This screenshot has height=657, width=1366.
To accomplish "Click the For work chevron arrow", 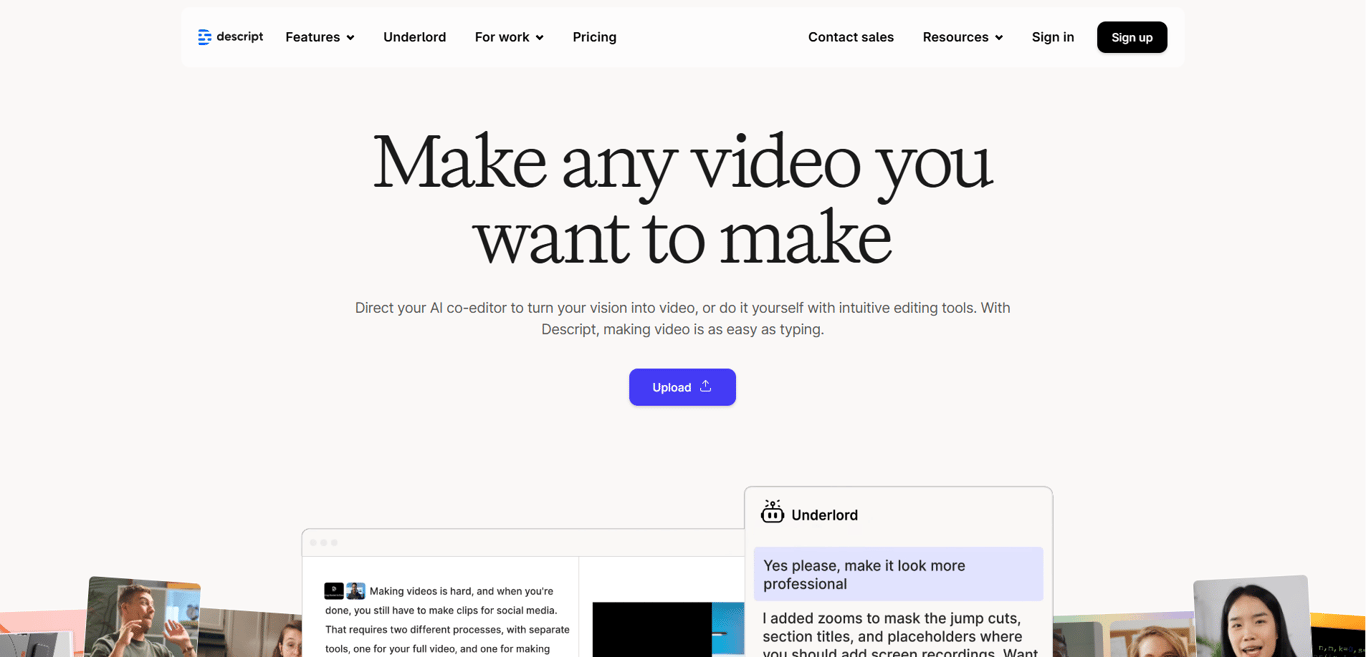I will click(x=539, y=38).
